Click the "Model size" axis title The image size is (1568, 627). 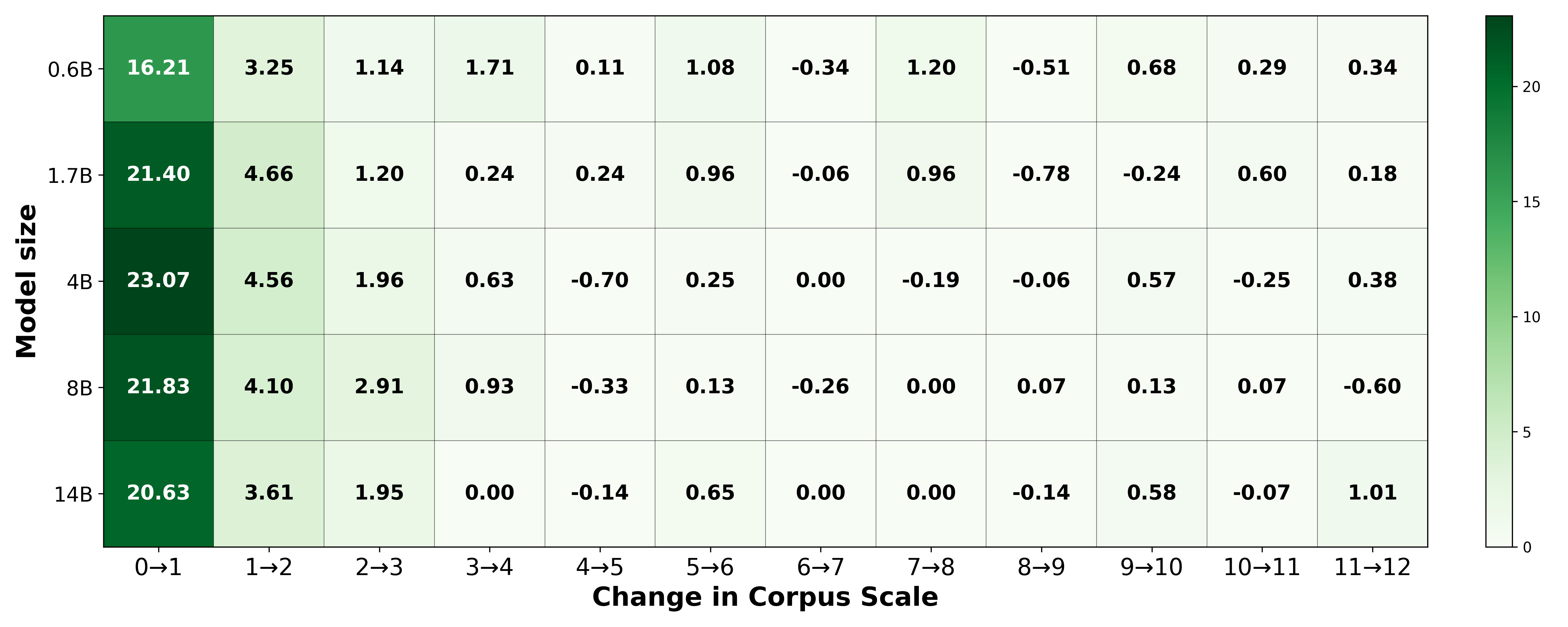click(27, 281)
